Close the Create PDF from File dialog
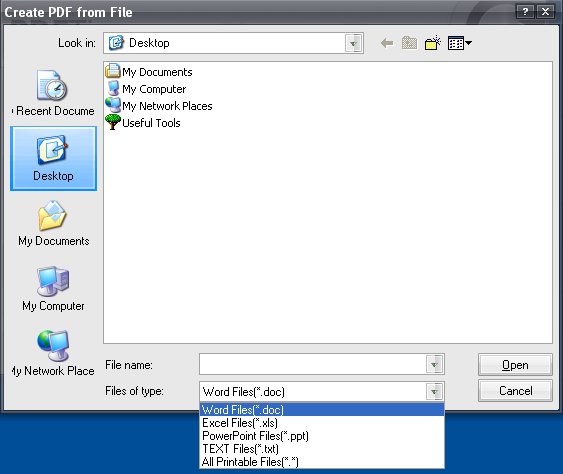The width and height of the screenshot is (563, 474). pos(545,12)
